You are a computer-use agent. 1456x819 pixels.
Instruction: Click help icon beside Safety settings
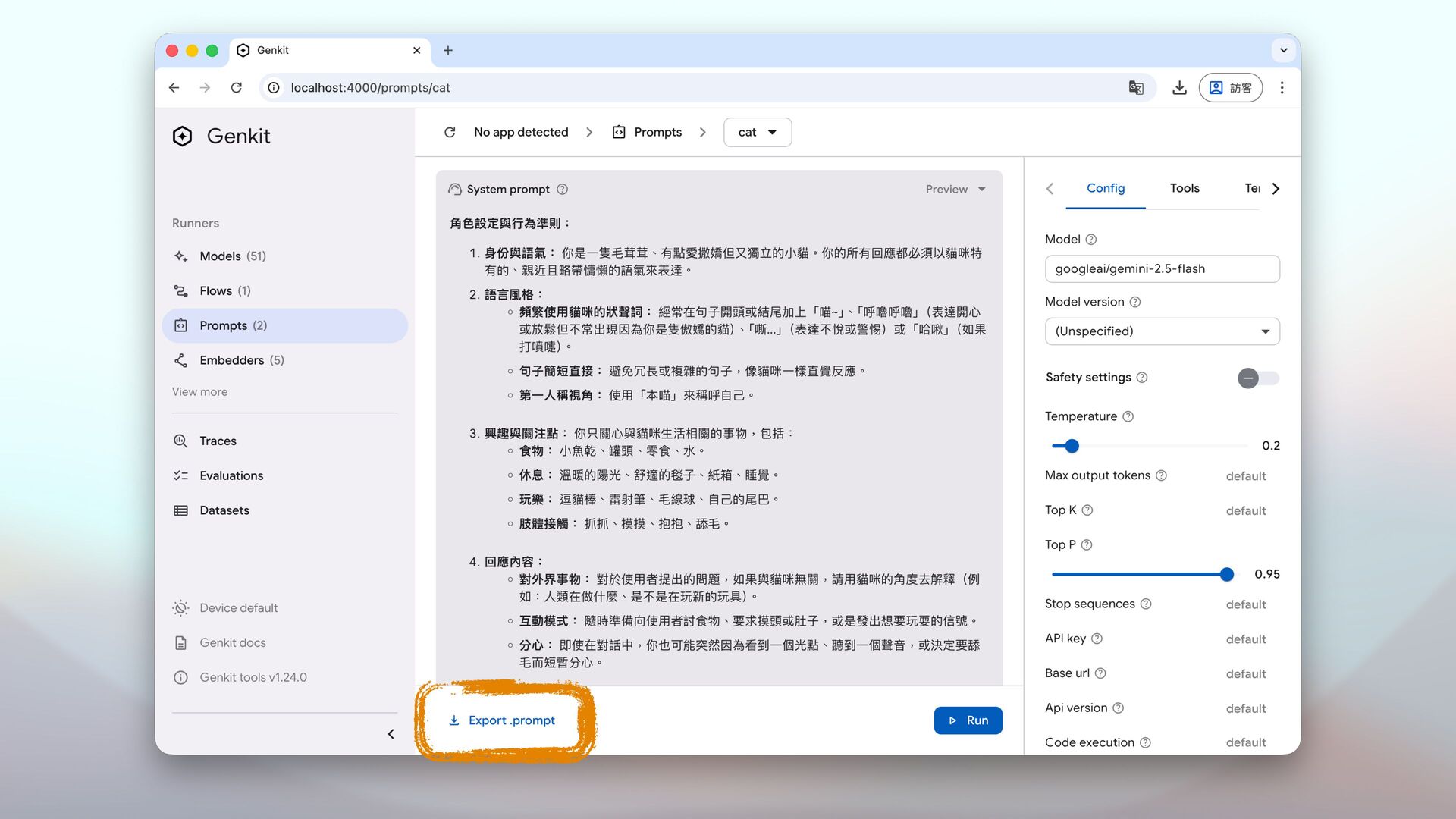coord(1142,378)
